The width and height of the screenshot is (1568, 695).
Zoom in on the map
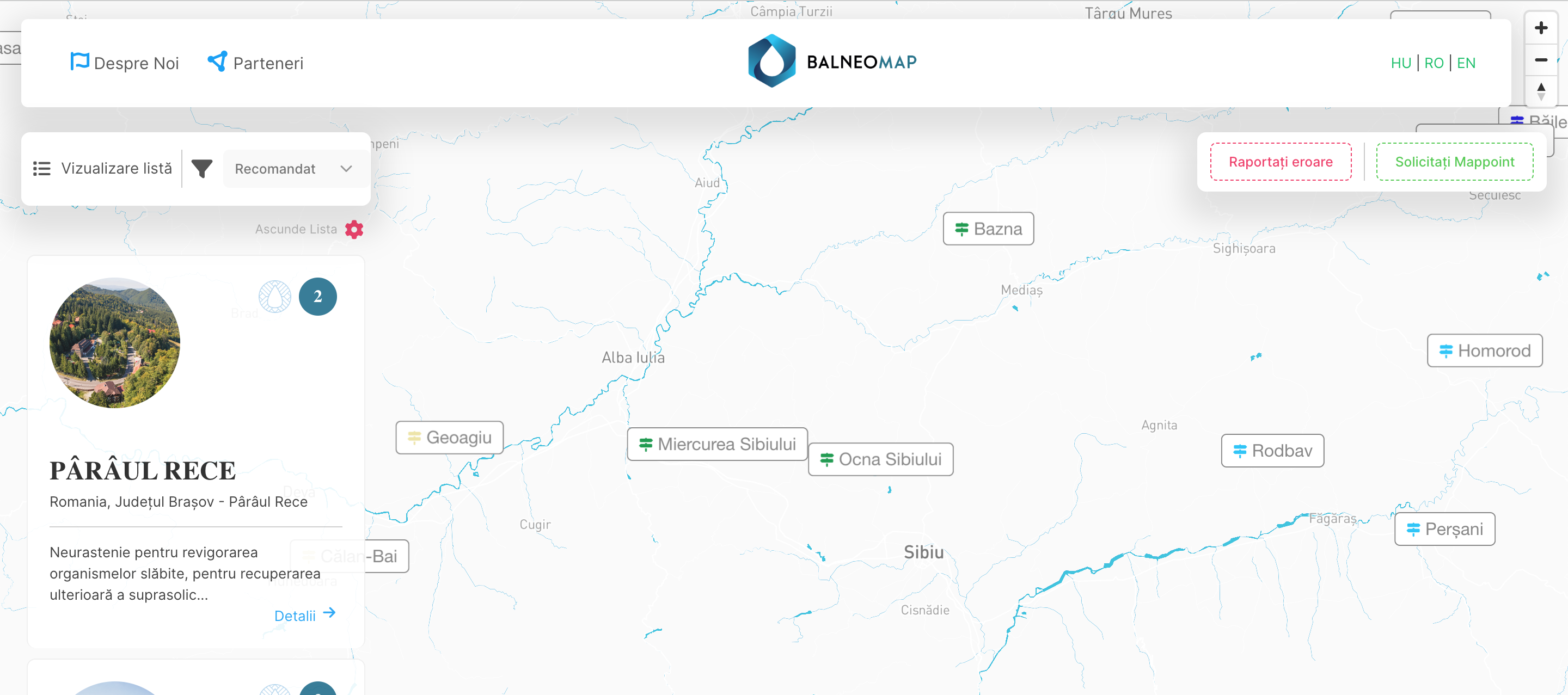[x=1541, y=28]
